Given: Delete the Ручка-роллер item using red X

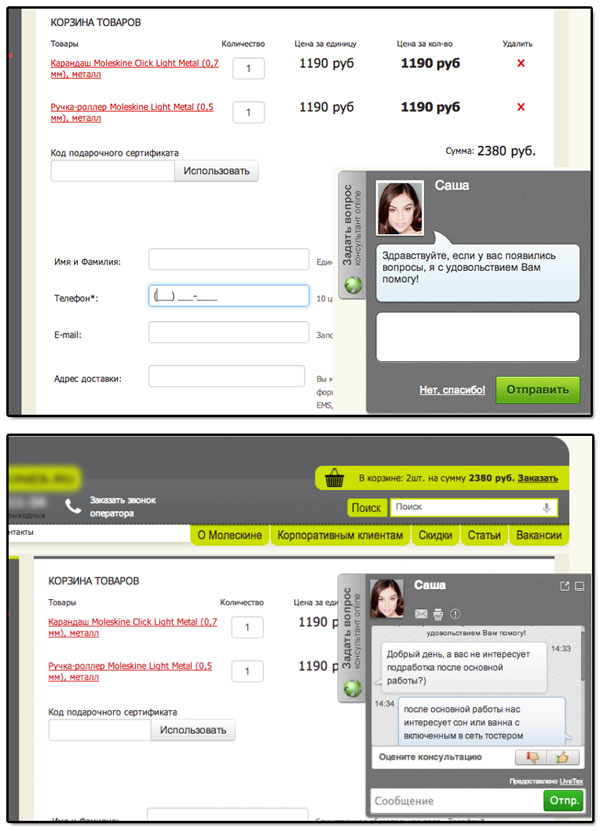Looking at the screenshot, I should 520,107.
